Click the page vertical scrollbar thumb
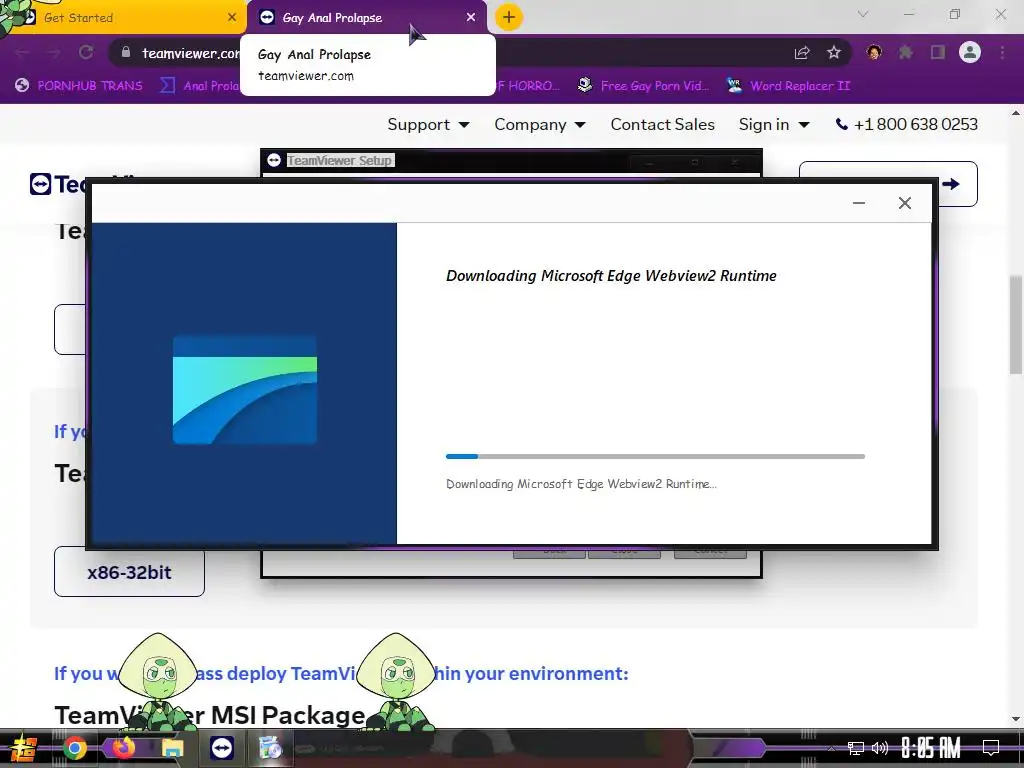Screen dimensions: 1024x768 click(1016, 325)
